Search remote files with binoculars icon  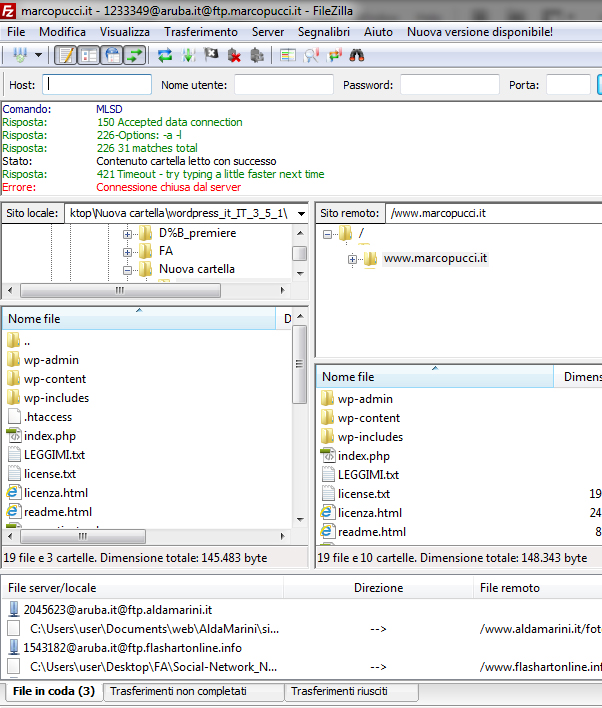tap(357, 56)
